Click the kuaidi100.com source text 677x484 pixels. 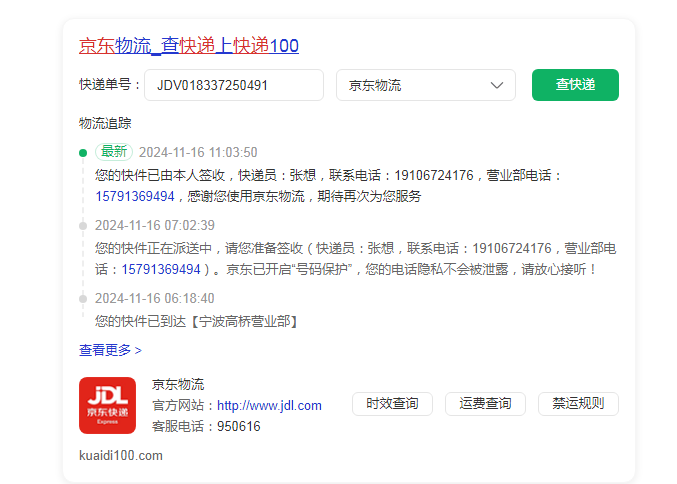coord(121,456)
